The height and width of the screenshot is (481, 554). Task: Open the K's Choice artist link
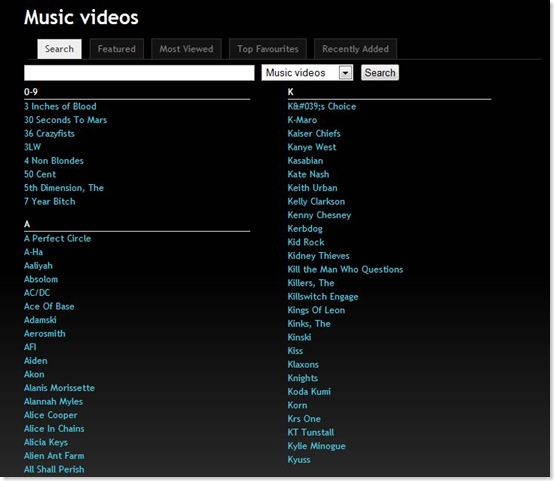click(x=322, y=106)
